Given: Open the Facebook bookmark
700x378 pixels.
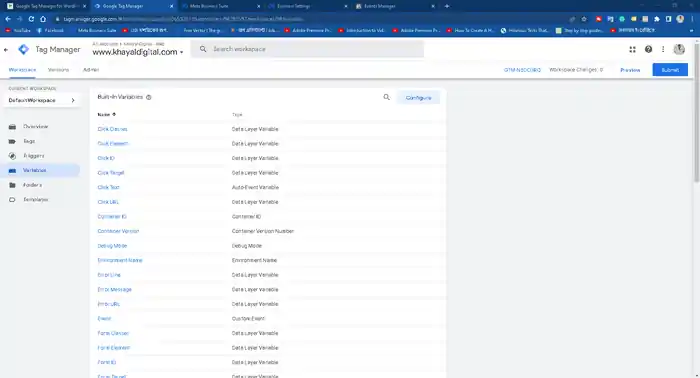Looking at the screenshot, I should click(50, 30).
